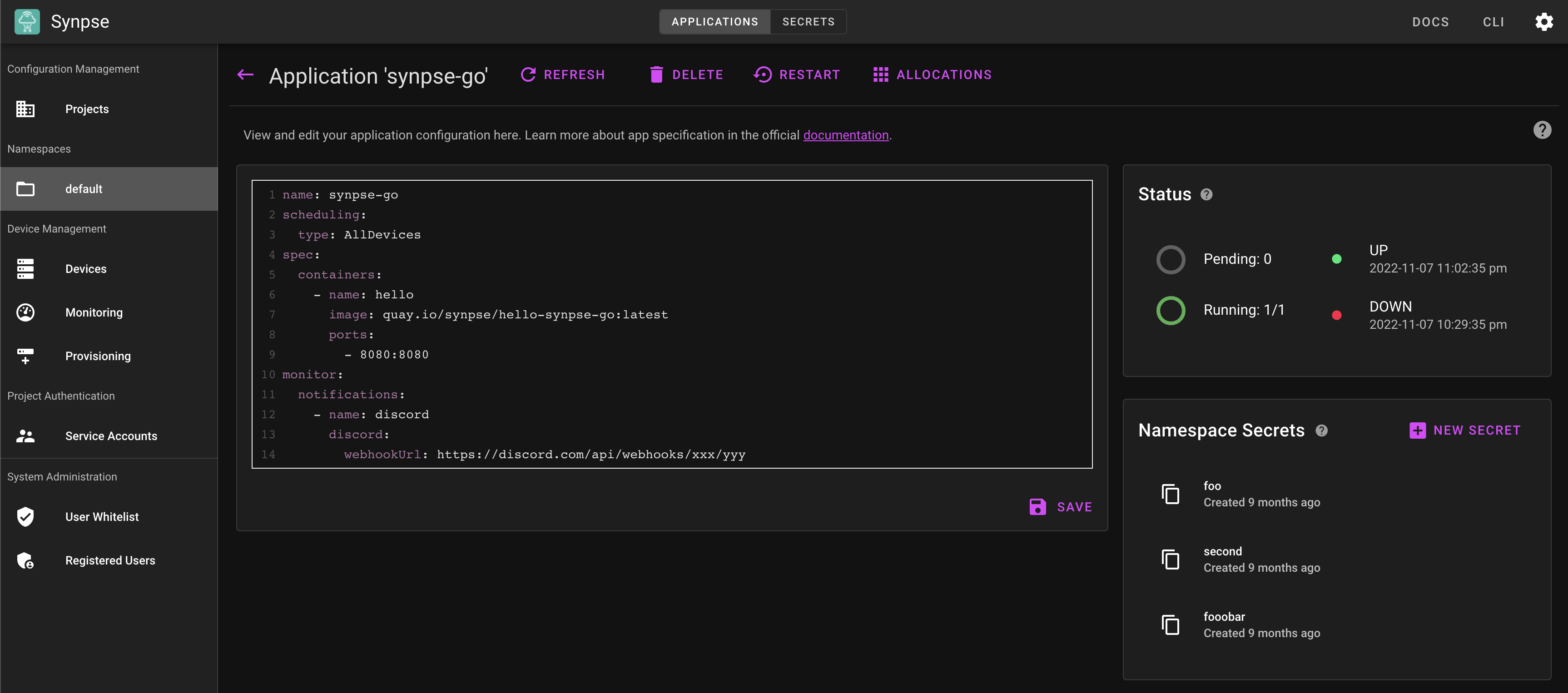Click the help icon beside Status heading
Screen dimensions: 1568x693
pos(1206,195)
